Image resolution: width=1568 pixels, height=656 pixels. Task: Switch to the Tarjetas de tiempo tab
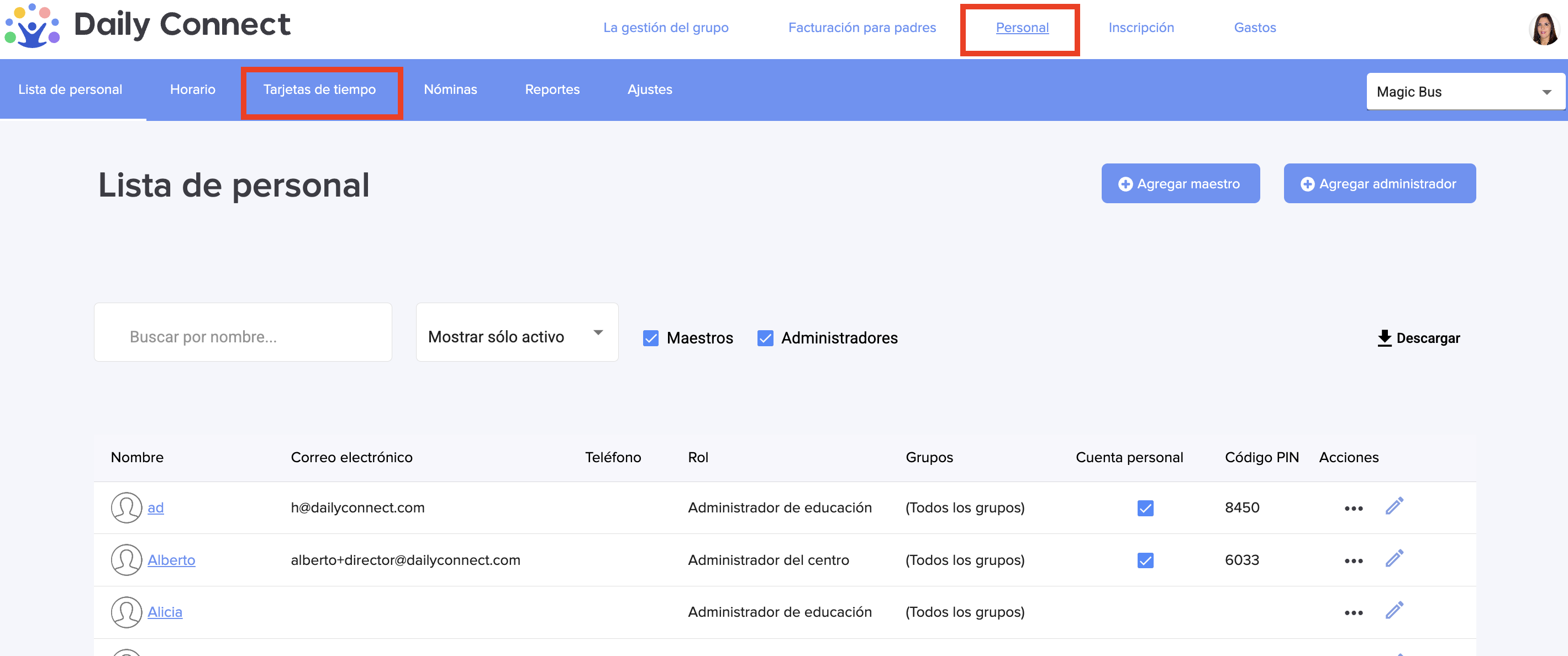(319, 89)
